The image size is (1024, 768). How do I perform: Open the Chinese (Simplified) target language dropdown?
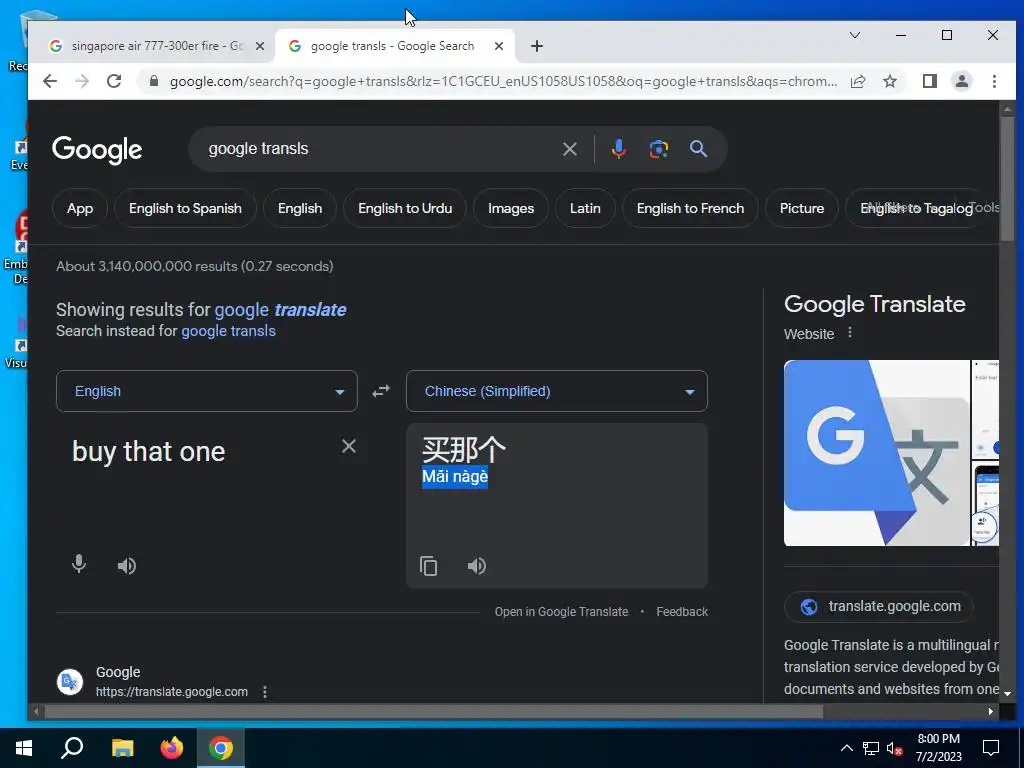pos(556,391)
